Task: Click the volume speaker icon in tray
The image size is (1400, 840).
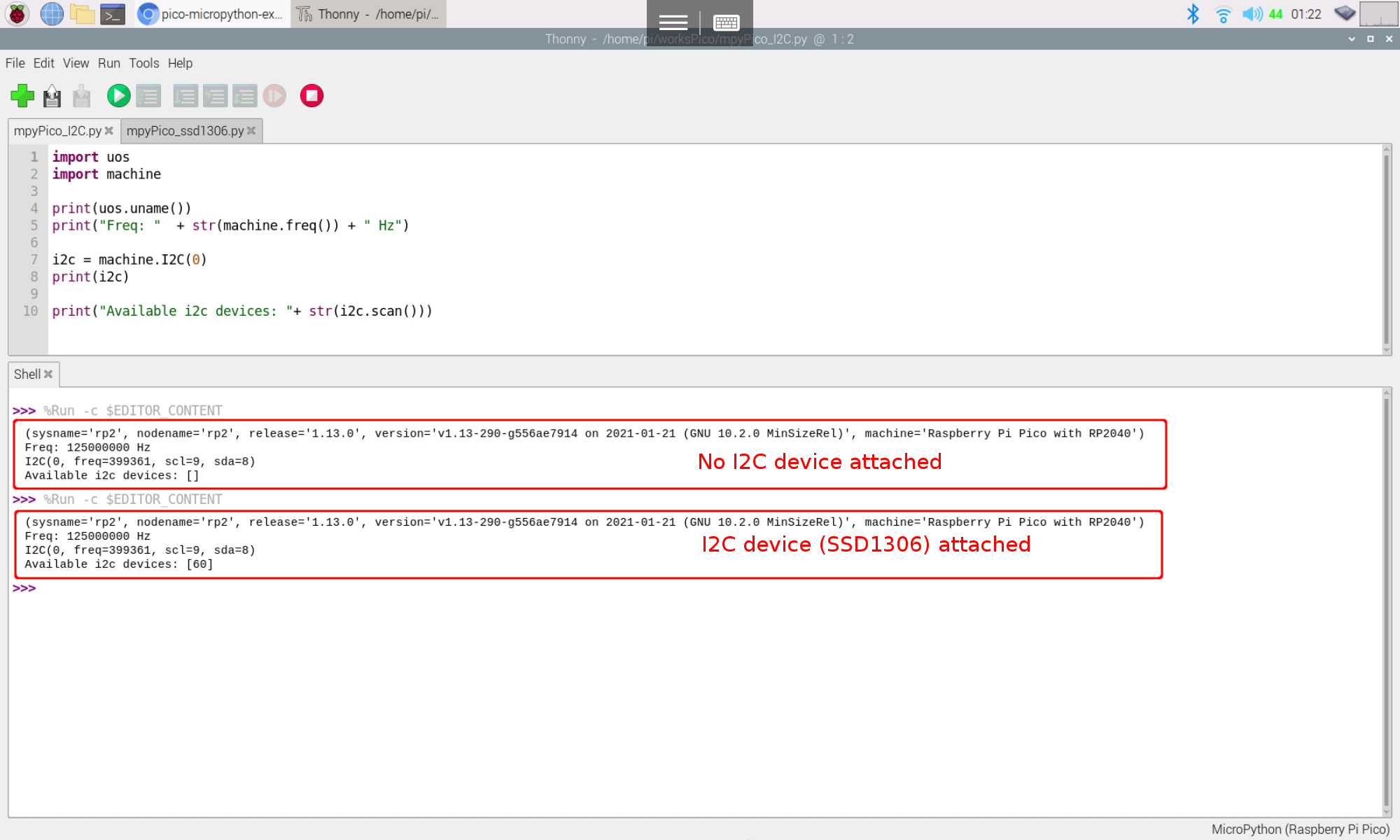Action: point(1252,14)
